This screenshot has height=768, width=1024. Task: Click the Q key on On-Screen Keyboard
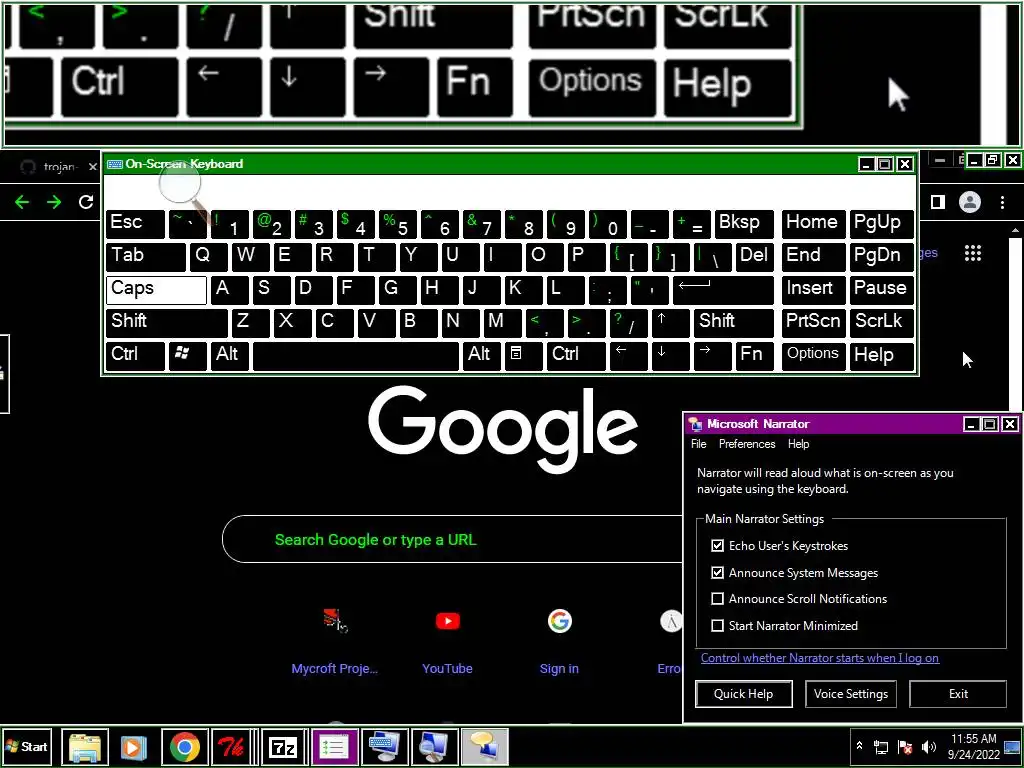coord(208,257)
